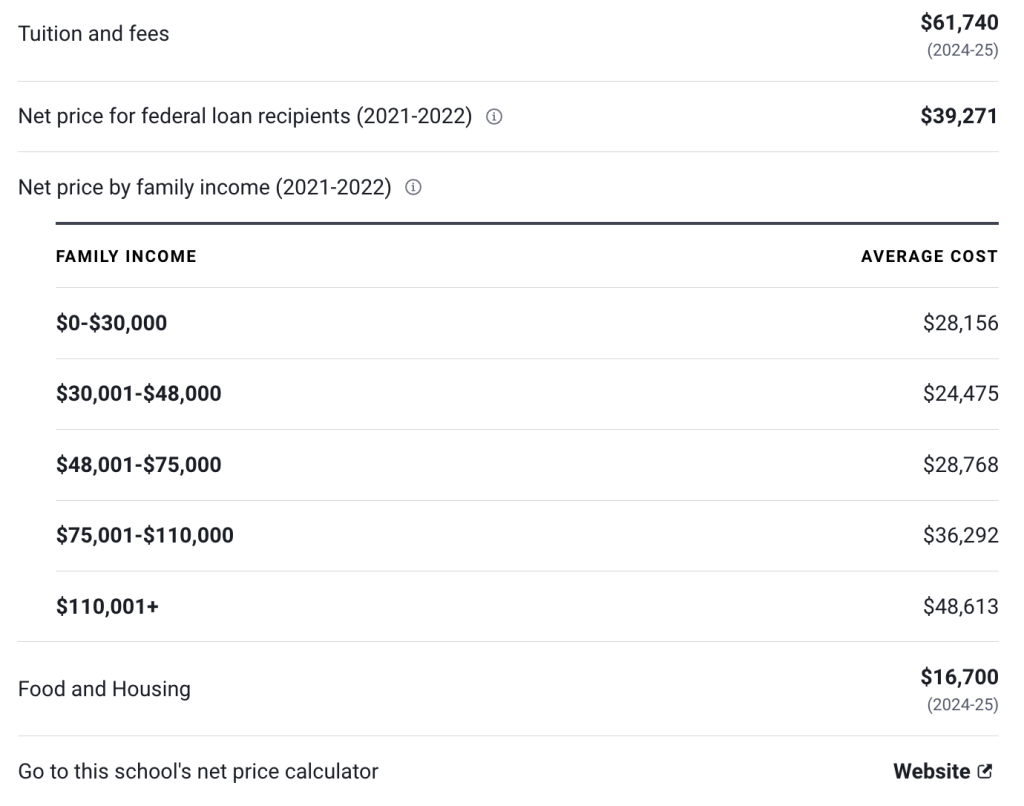Click the $28,156 average cost value

click(x=960, y=323)
